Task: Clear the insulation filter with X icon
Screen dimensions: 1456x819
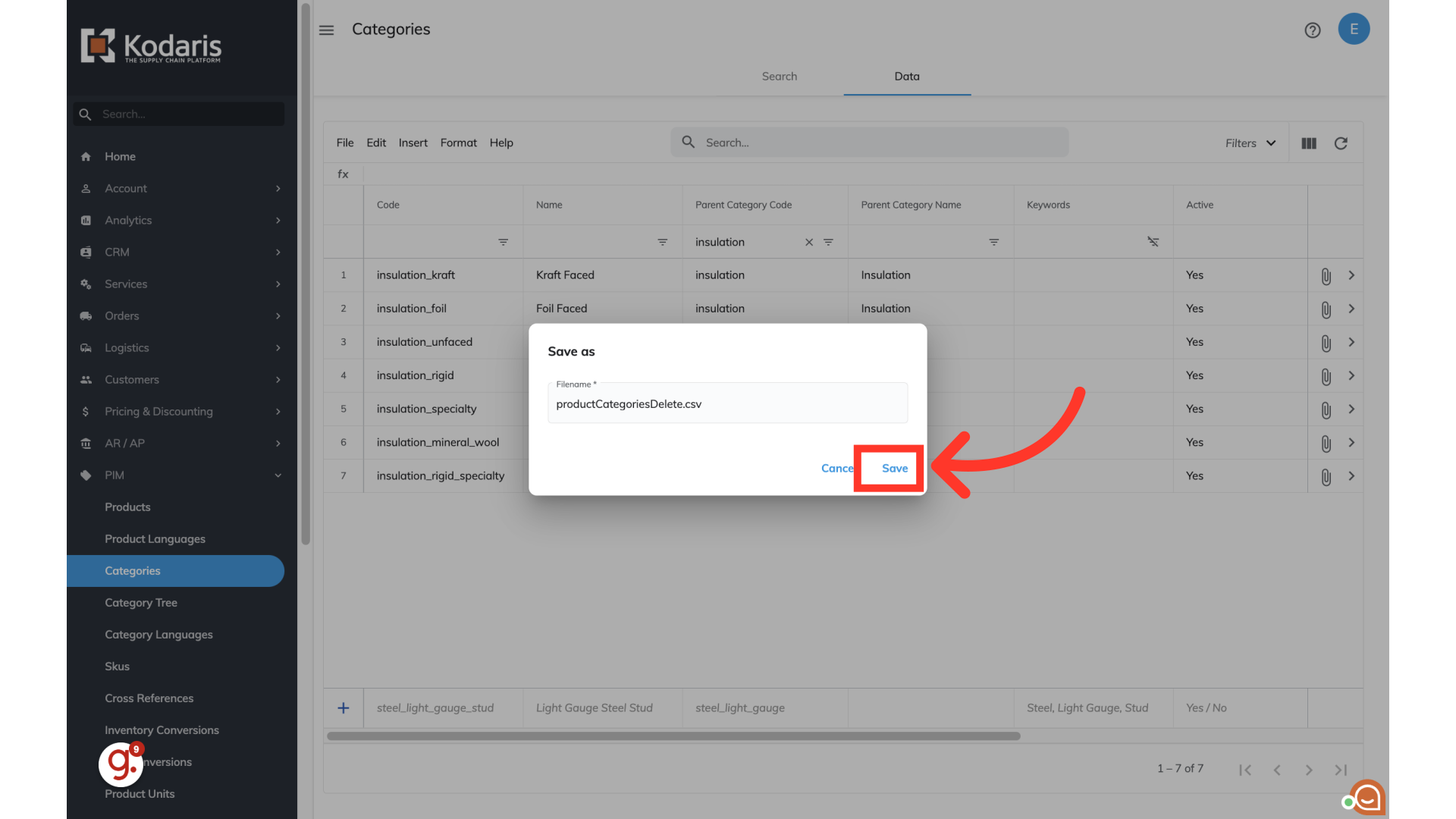Action: (x=809, y=242)
